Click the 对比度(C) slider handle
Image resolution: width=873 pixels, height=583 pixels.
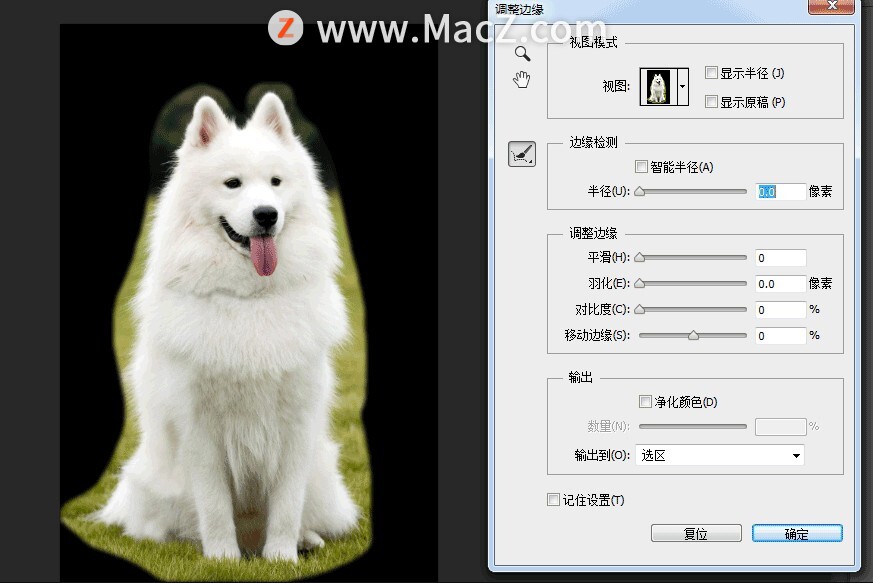(640, 309)
